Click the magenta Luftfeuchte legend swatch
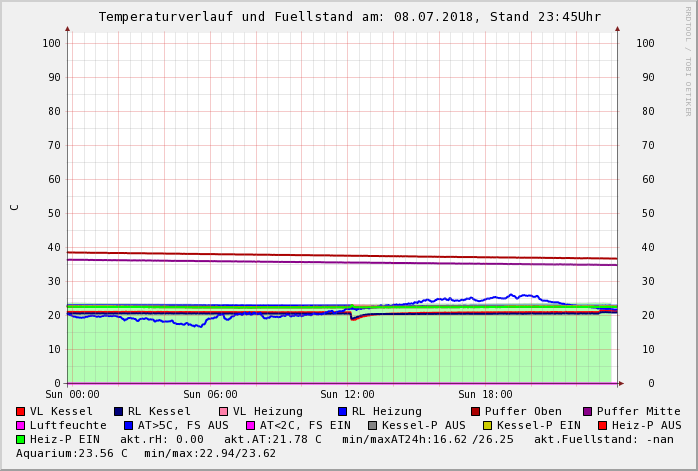Viewport: 698px width, 471px height. (x=21, y=425)
